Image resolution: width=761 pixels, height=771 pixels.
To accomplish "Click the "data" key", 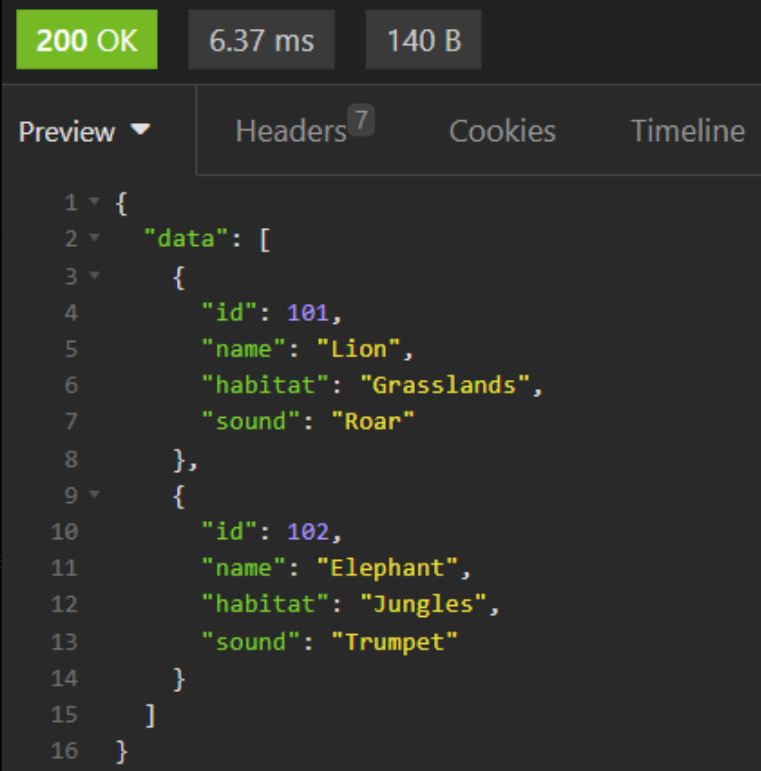I will click(x=186, y=238).
